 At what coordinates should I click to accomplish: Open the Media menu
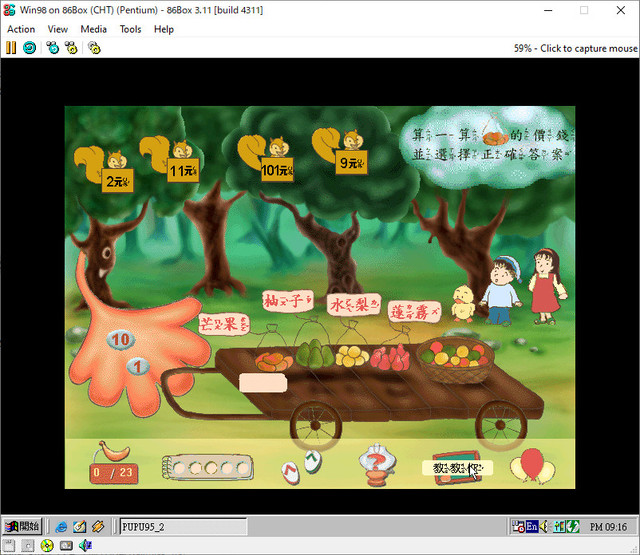93,29
